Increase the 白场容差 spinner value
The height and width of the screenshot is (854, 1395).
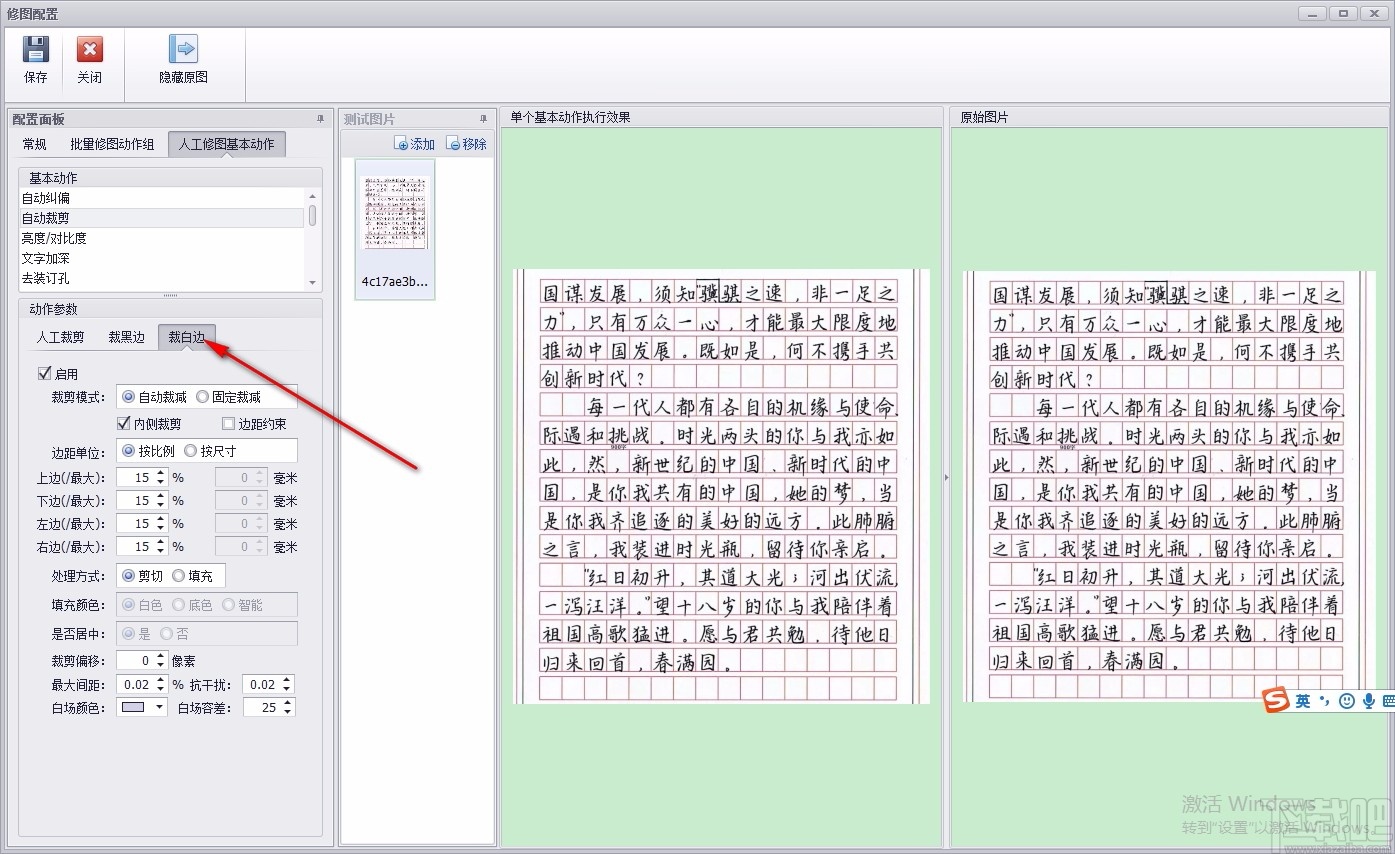pyautogui.click(x=288, y=703)
